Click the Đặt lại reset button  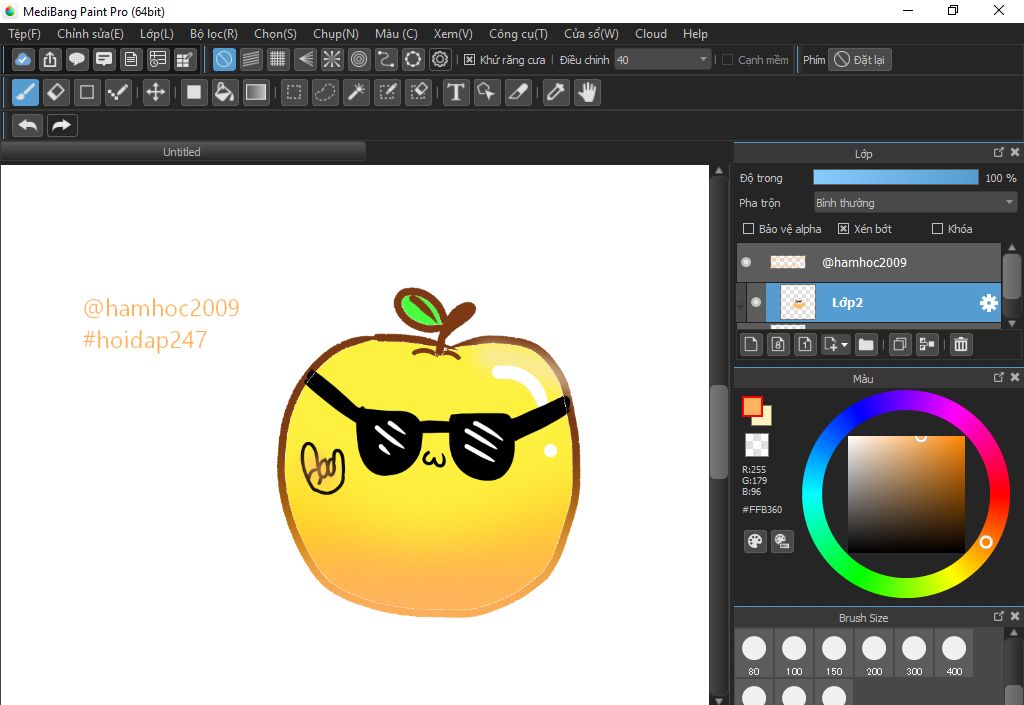pyautogui.click(x=860, y=60)
